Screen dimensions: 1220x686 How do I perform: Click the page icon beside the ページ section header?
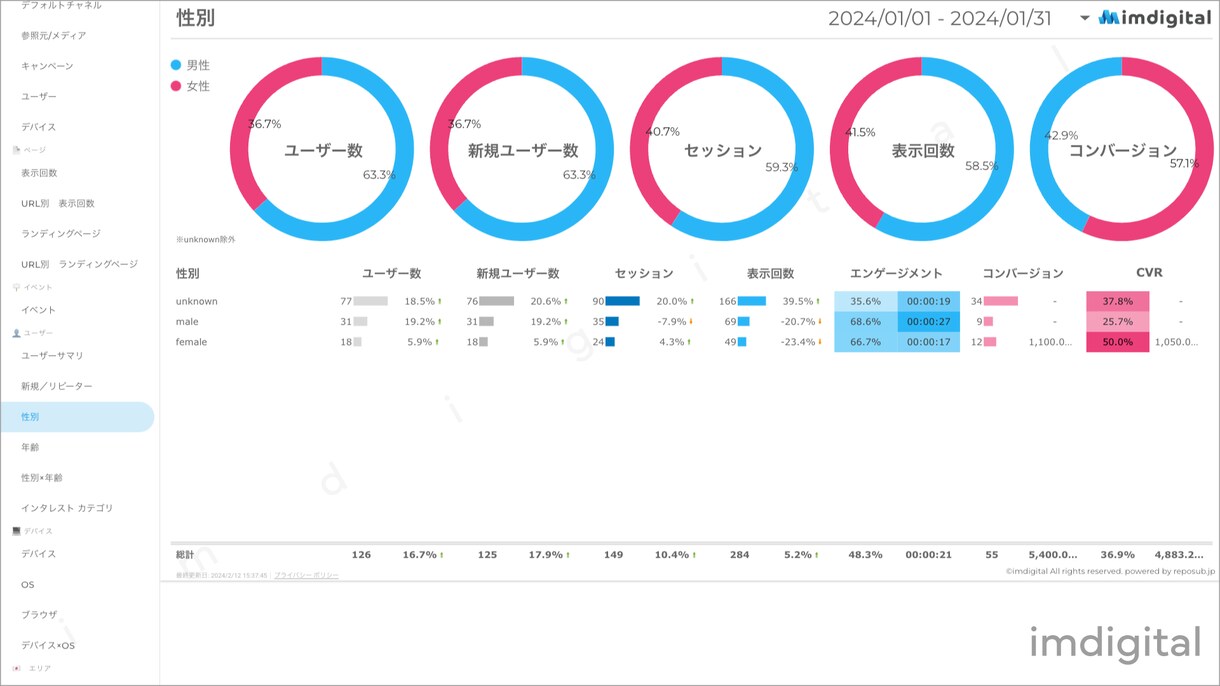click(x=16, y=150)
